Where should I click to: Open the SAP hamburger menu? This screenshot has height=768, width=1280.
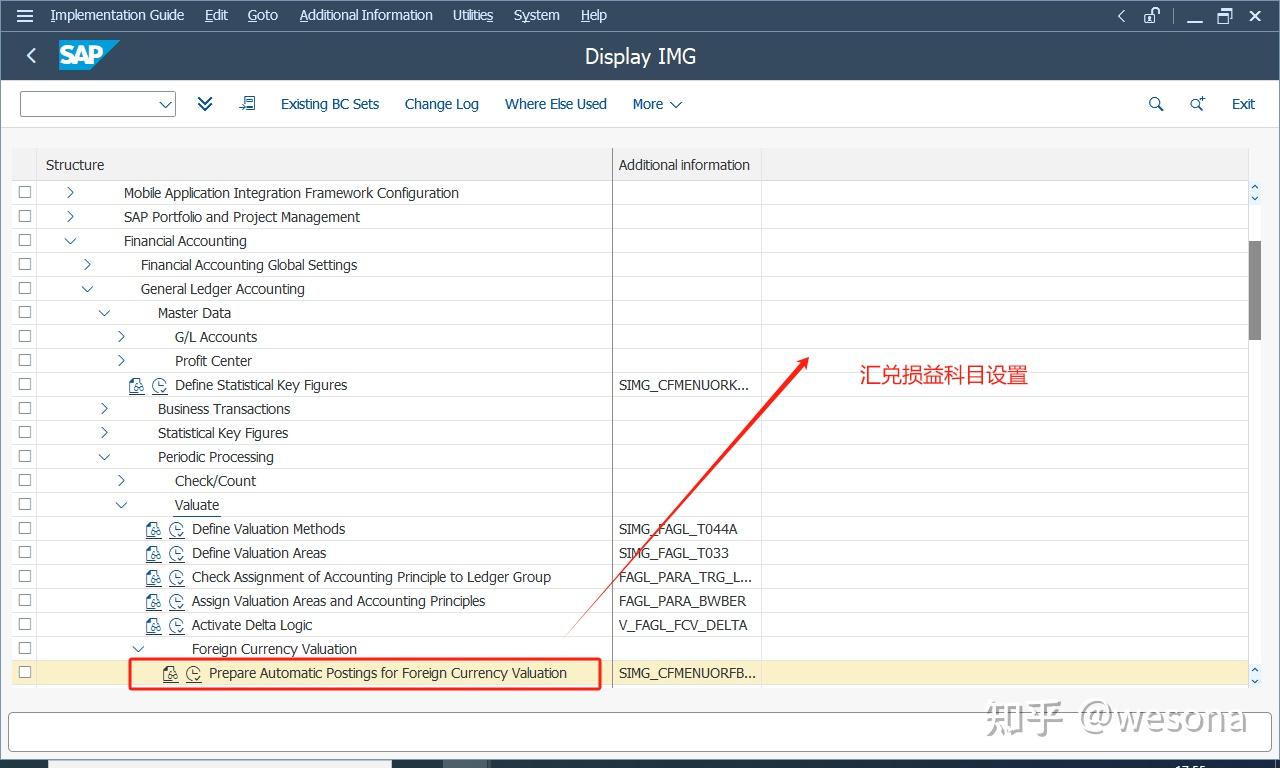(x=25, y=15)
